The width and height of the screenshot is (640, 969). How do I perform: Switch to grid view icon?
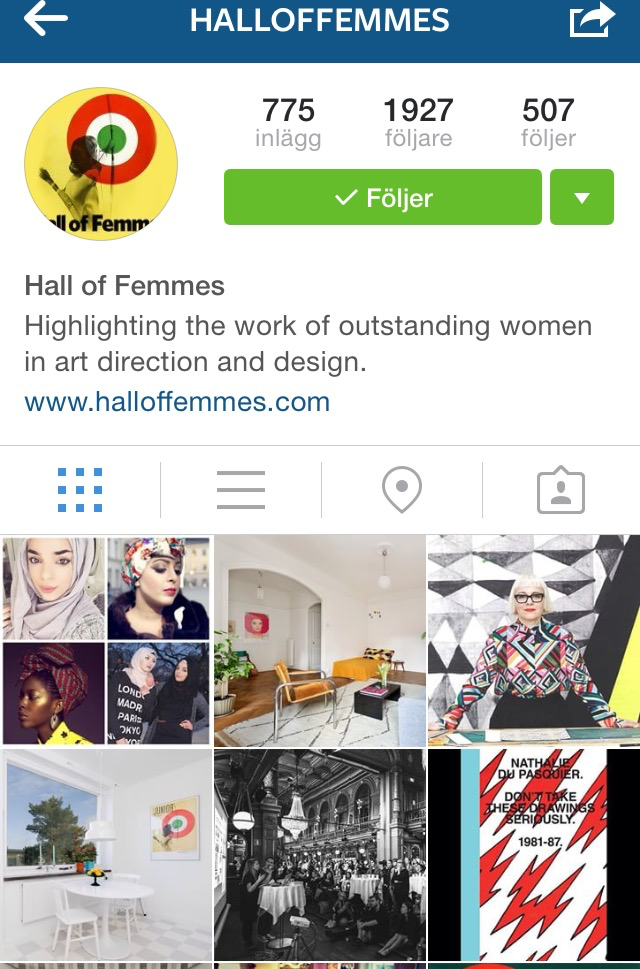80,490
